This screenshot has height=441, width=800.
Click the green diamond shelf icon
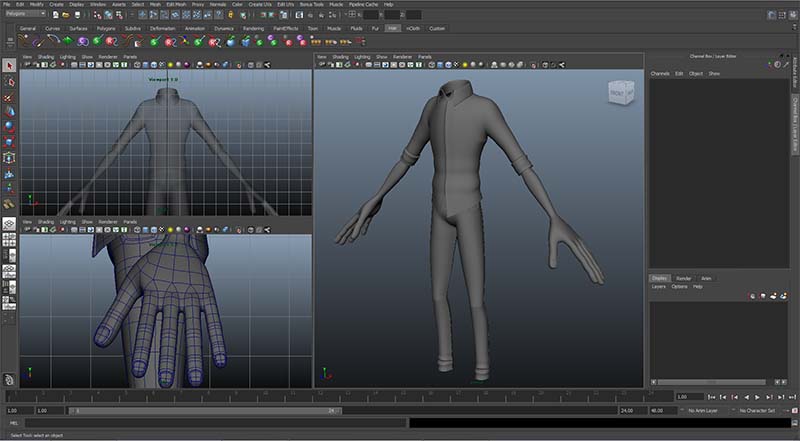[x=67, y=41]
